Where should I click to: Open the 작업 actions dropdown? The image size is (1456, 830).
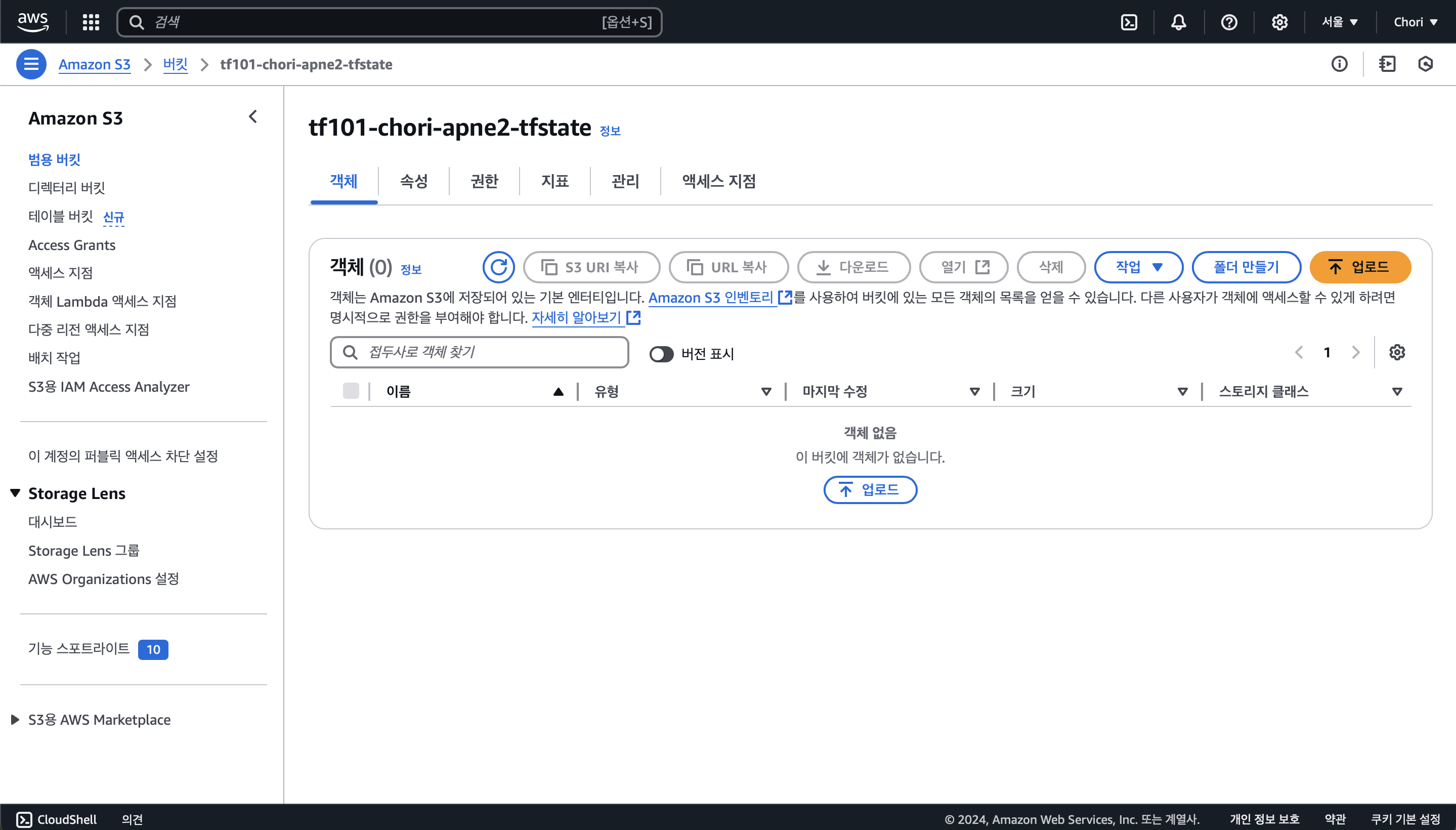[x=1138, y=267]
